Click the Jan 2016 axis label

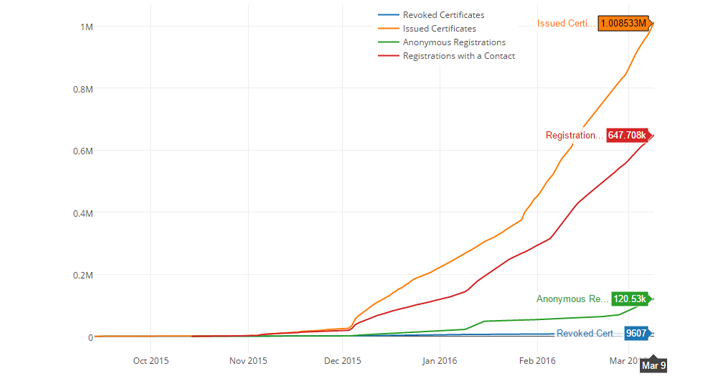point(440,361)
